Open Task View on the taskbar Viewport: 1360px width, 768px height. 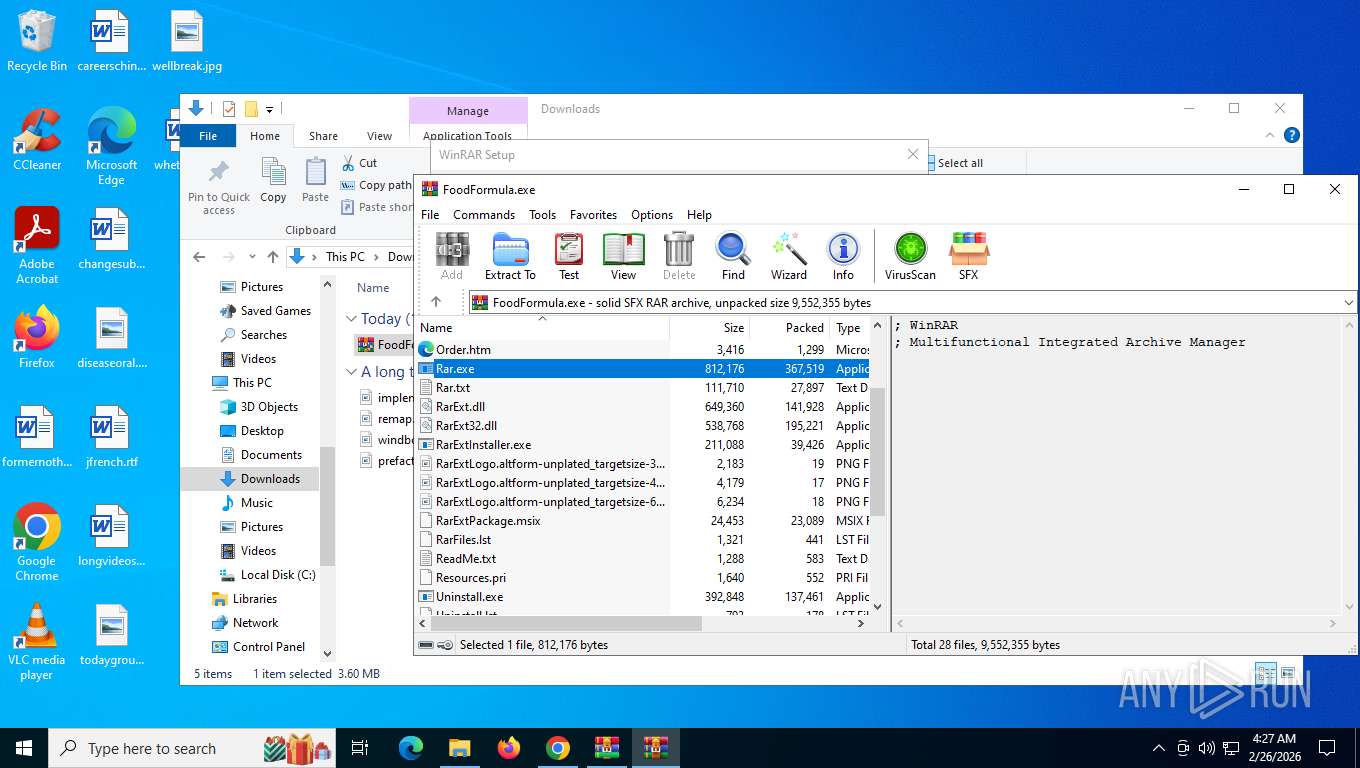tap(360, 748)
